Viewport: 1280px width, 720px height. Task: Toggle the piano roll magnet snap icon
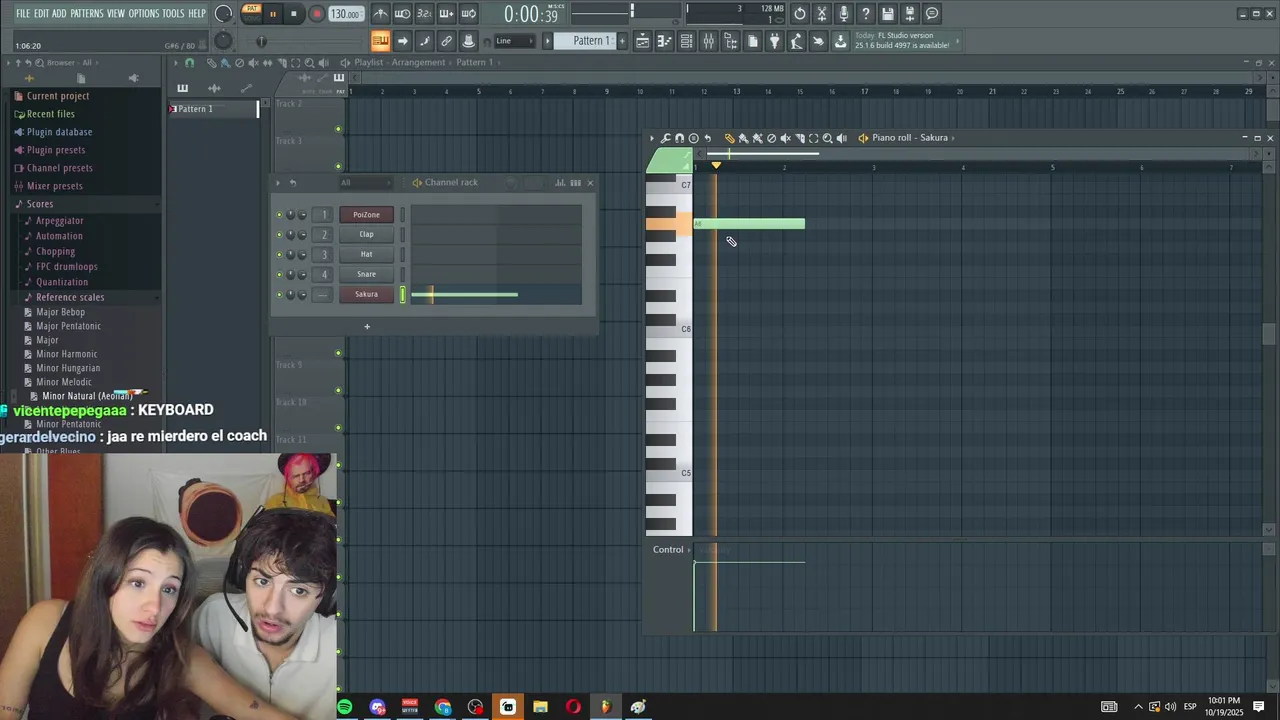point(679,138)
